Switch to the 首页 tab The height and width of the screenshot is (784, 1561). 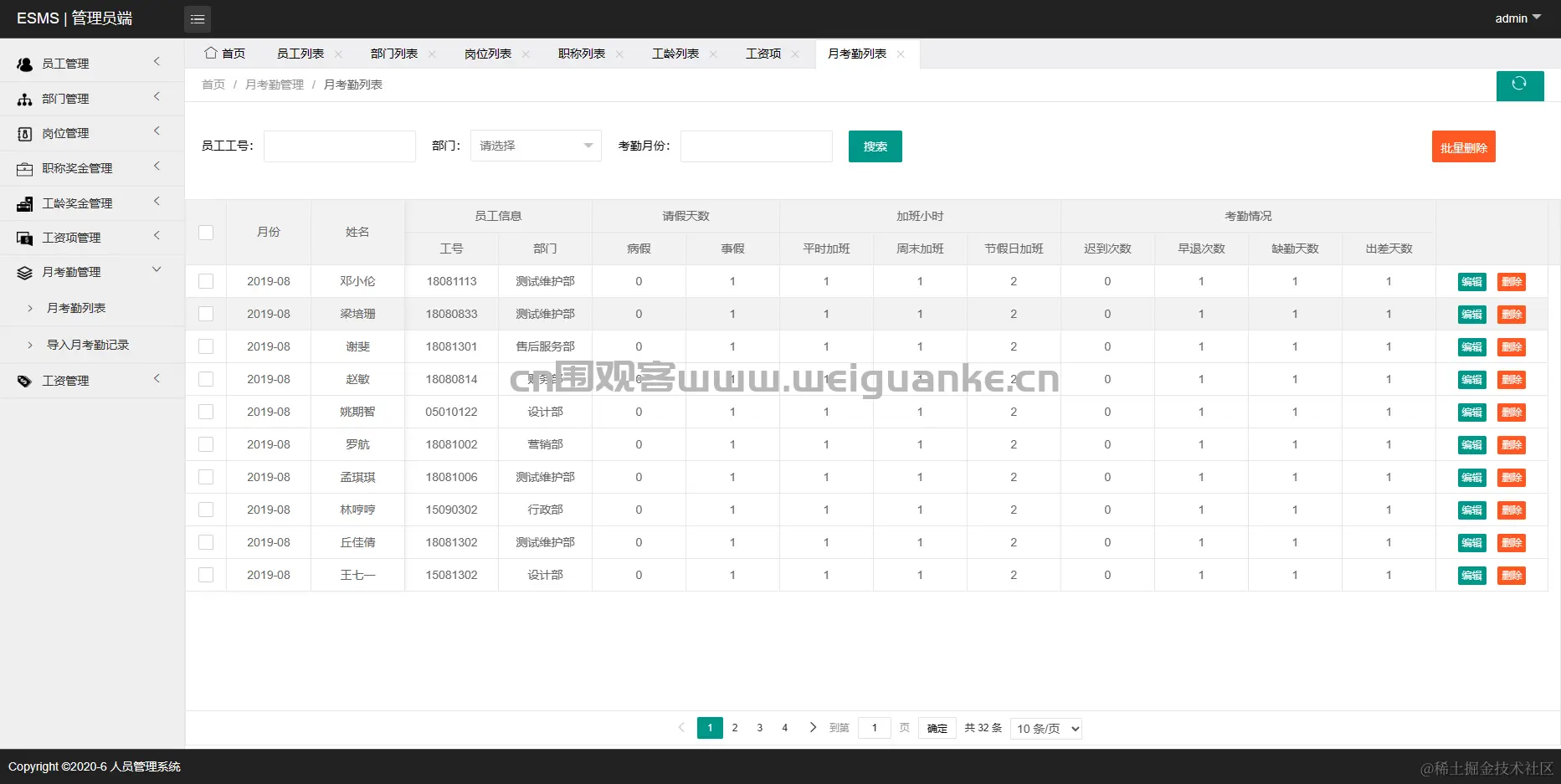225,54
